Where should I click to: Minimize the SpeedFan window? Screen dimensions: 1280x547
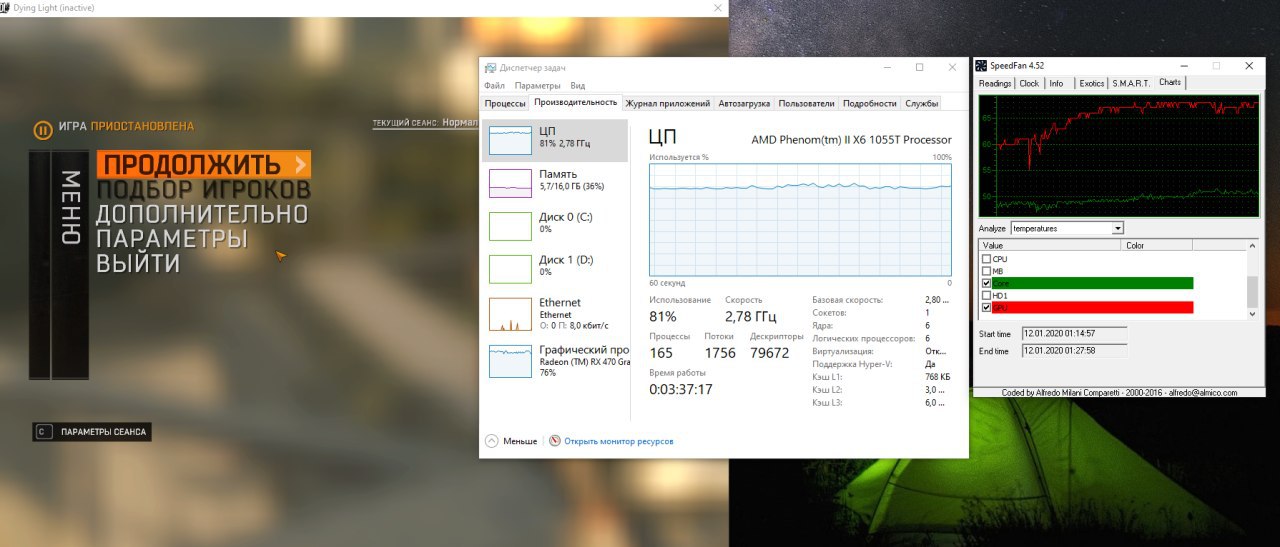pos(1184,66)
